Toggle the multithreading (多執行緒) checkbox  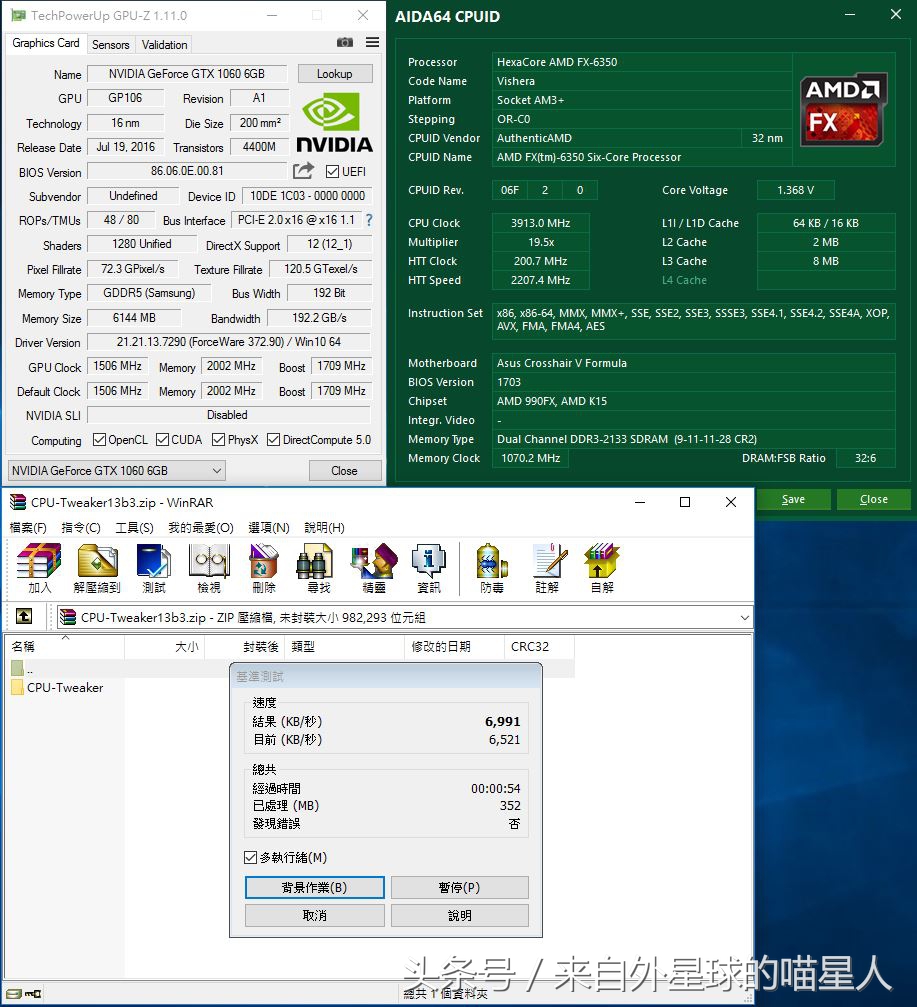pyautogui.click(x=250, y=857)
